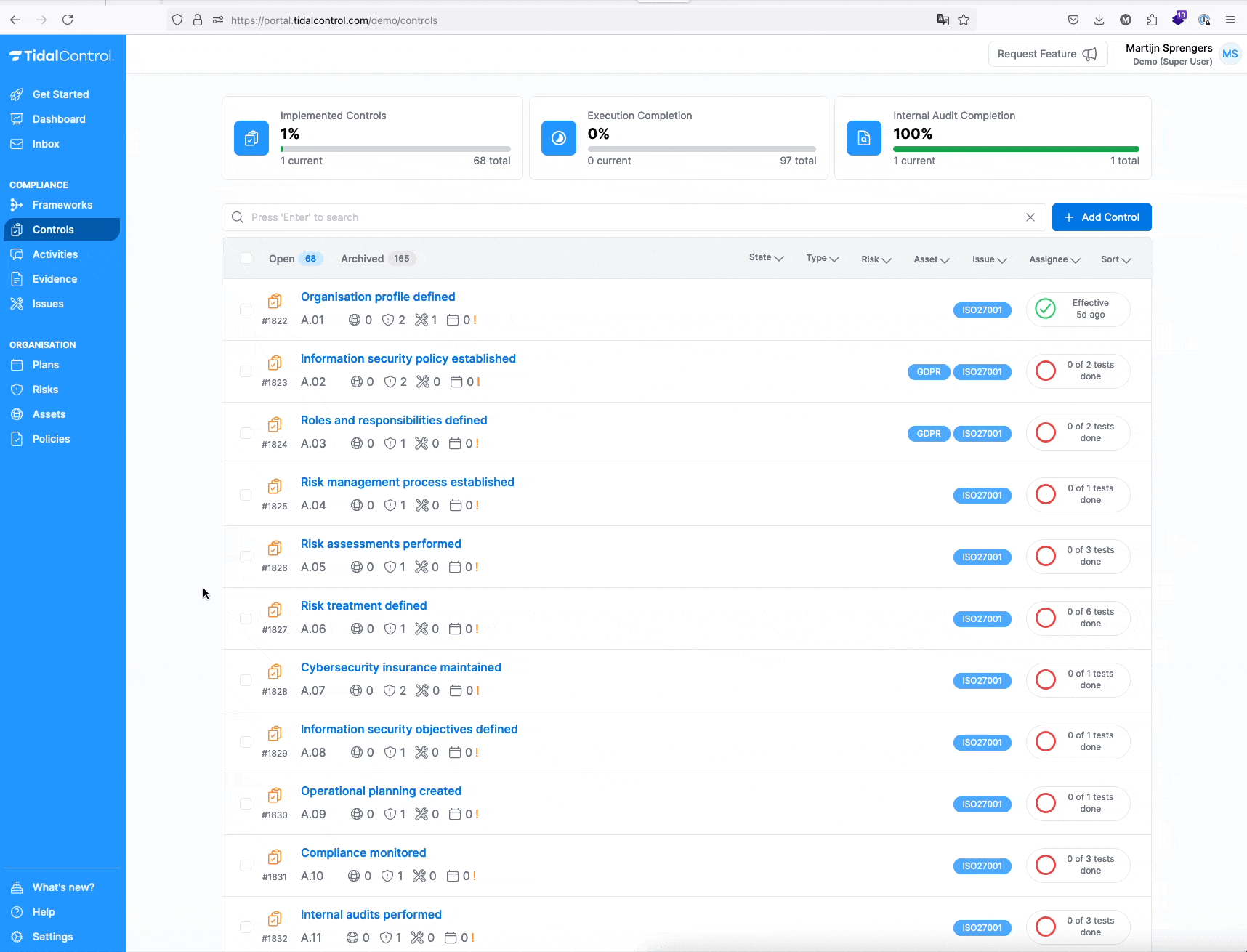Open the Assets section
This screenshot has width=1247, height=952.
pyautogui.click(x=49, y=414)
